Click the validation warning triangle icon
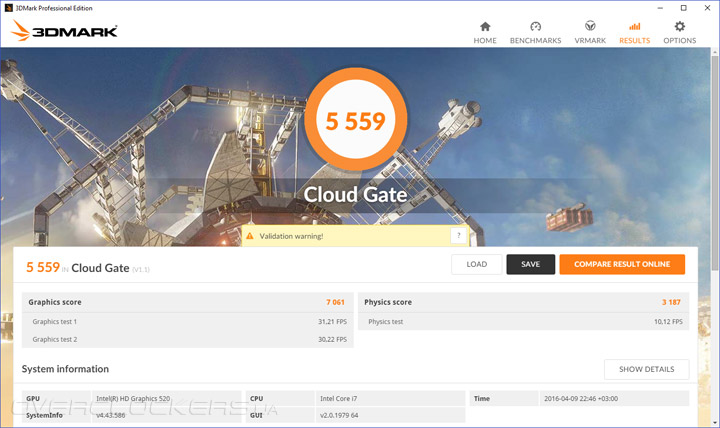This screenshot has height=428, width=720. point(250,236)
